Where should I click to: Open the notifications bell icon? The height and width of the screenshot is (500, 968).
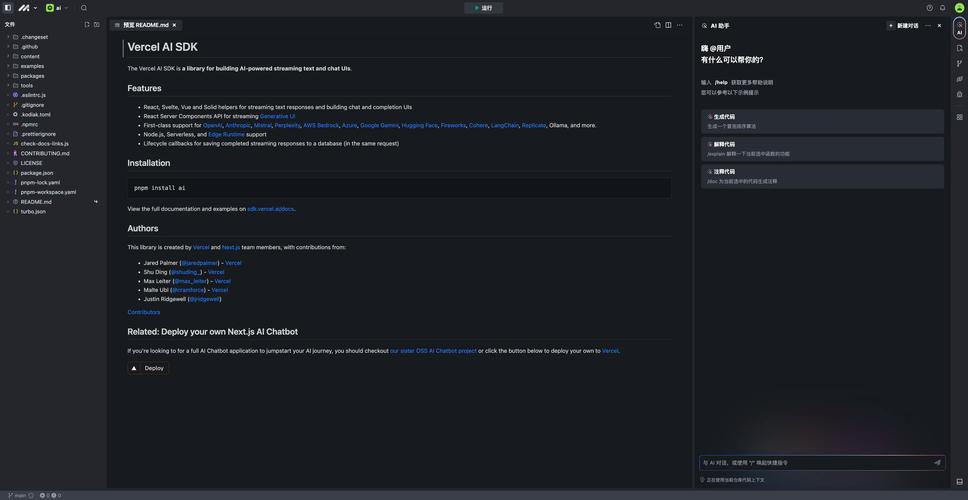click(x=943, y=8)
